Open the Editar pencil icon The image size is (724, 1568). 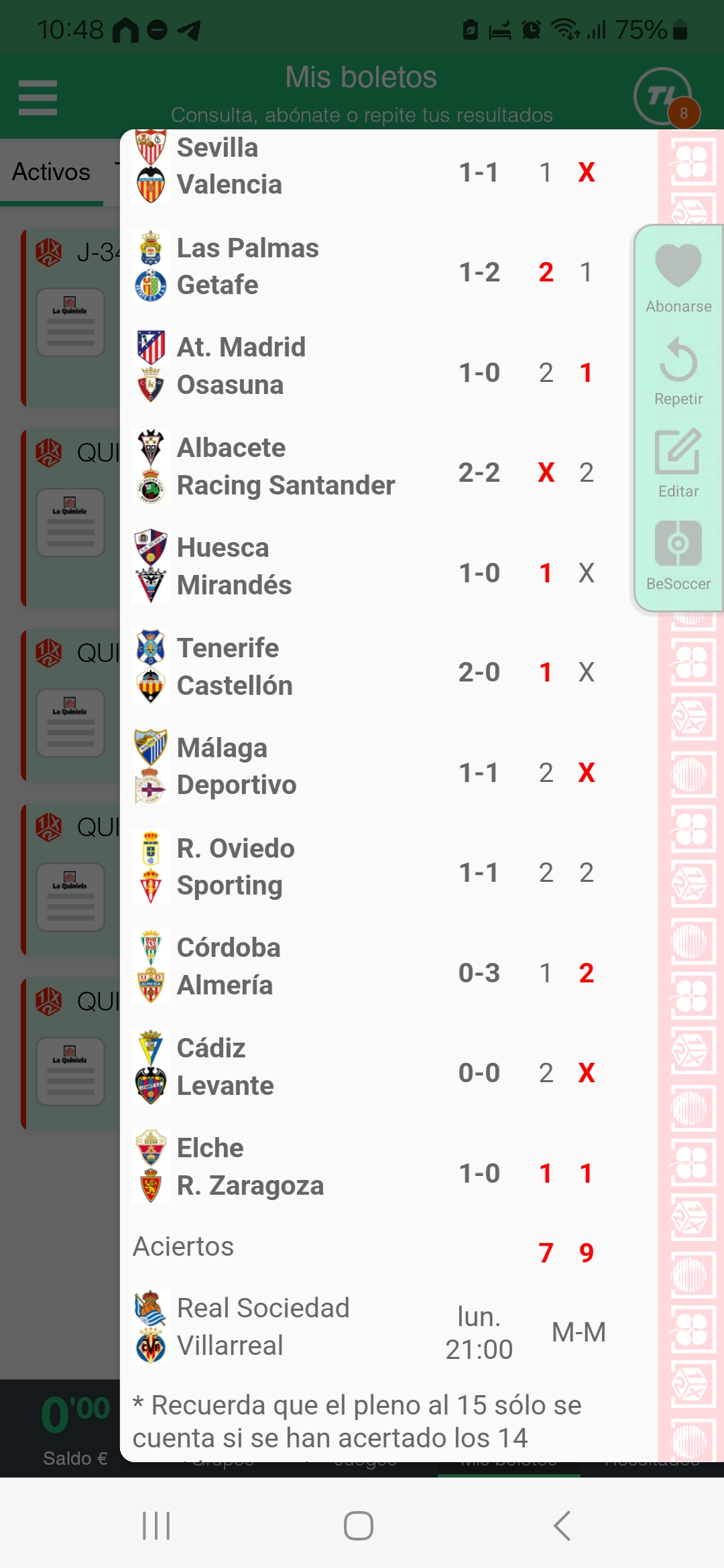click(678, 452)
